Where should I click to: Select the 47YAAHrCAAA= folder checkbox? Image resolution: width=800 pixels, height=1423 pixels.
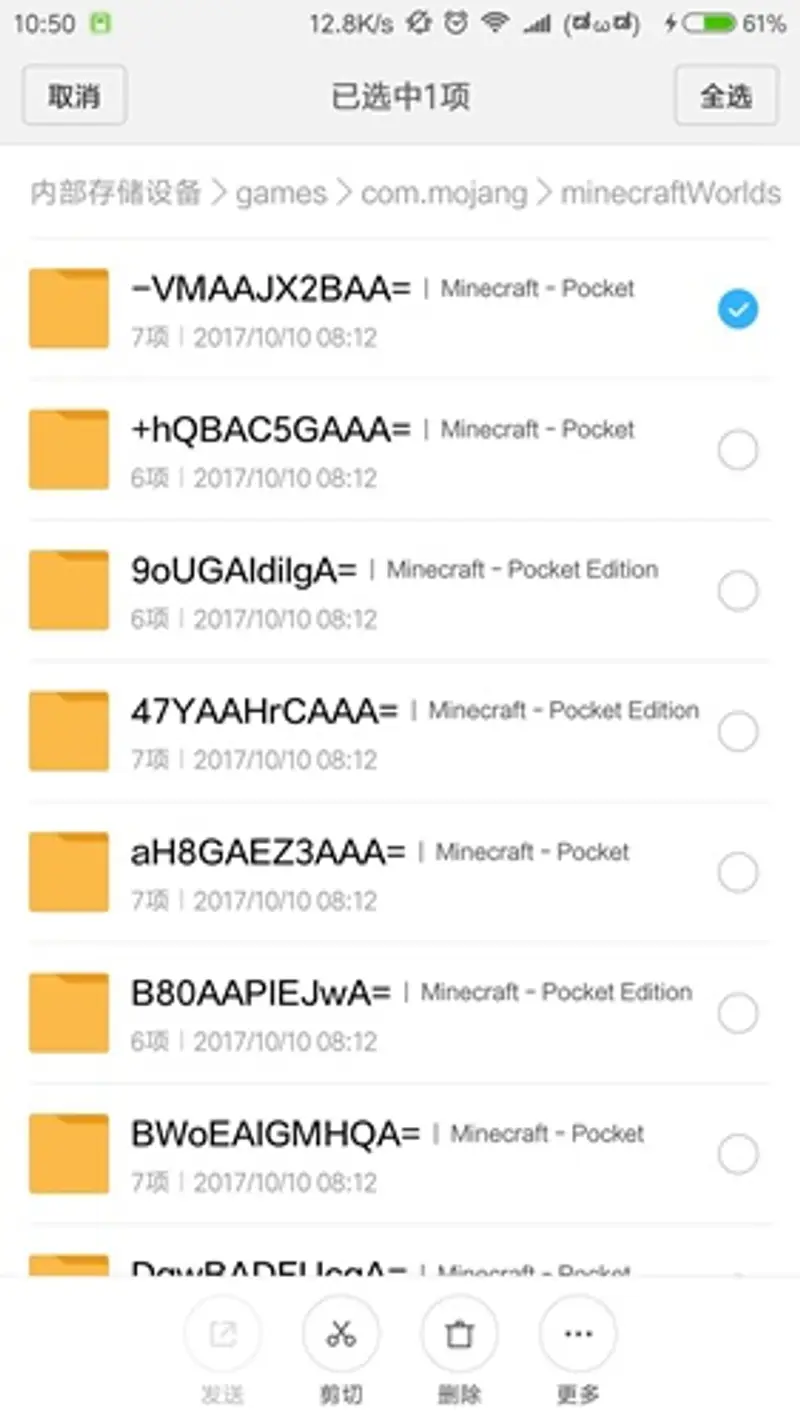click(738, 732)
